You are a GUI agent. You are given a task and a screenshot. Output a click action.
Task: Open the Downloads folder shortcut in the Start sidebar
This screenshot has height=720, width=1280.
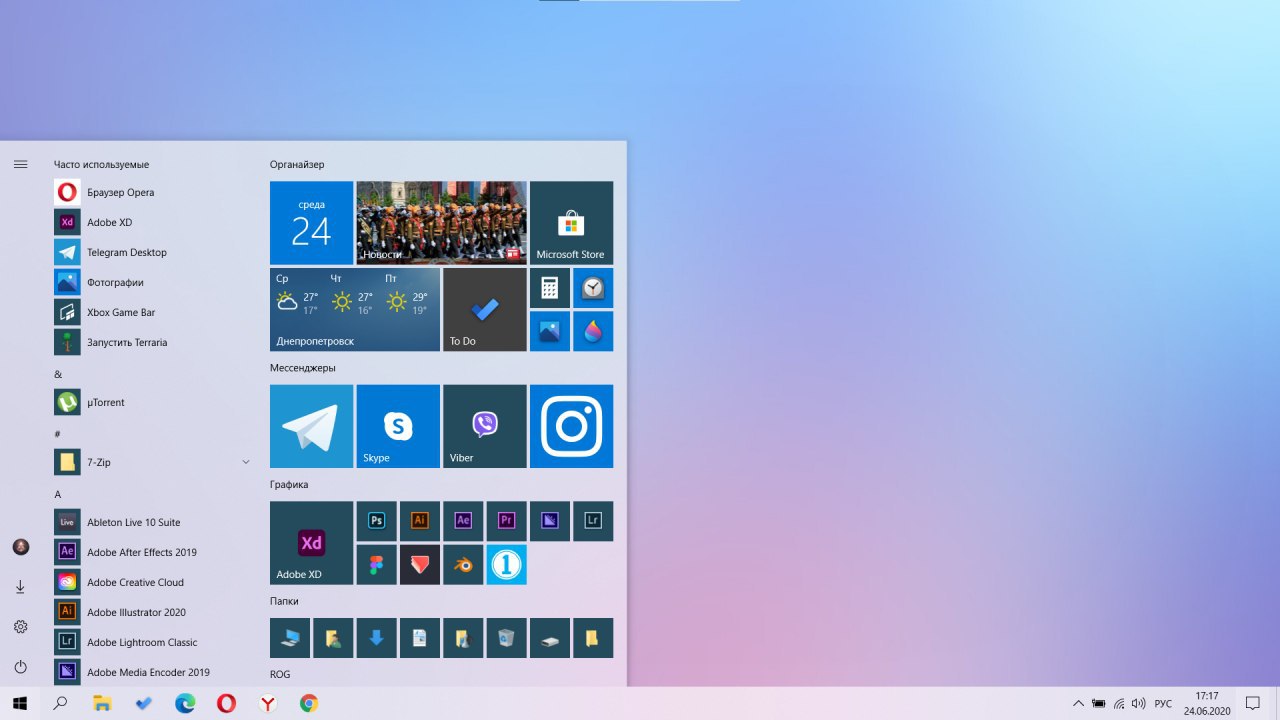(20, 587)
